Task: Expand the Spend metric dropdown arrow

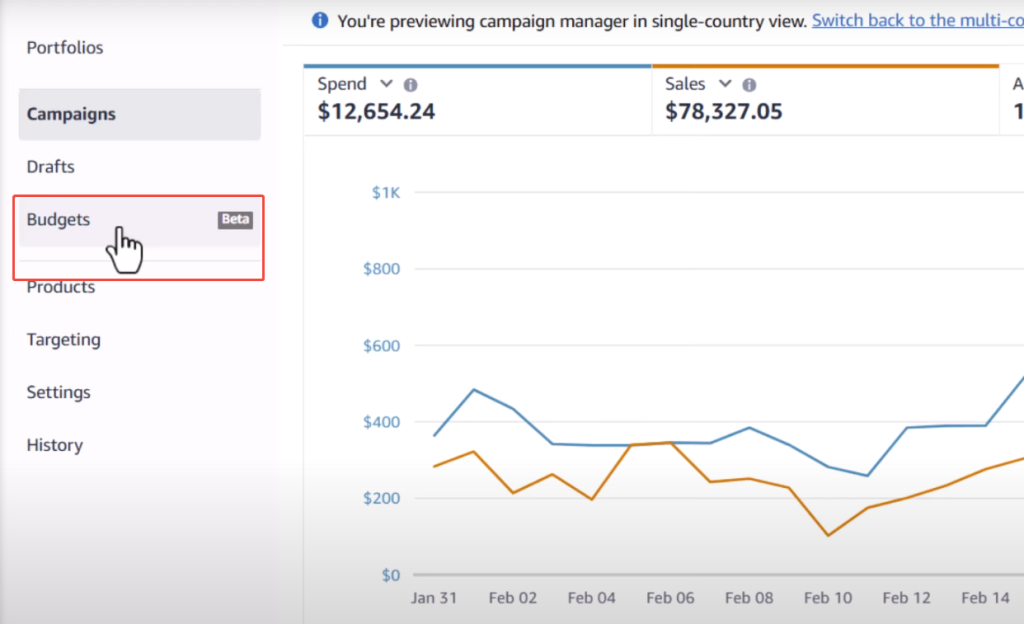Action: (x=386, y=85)
